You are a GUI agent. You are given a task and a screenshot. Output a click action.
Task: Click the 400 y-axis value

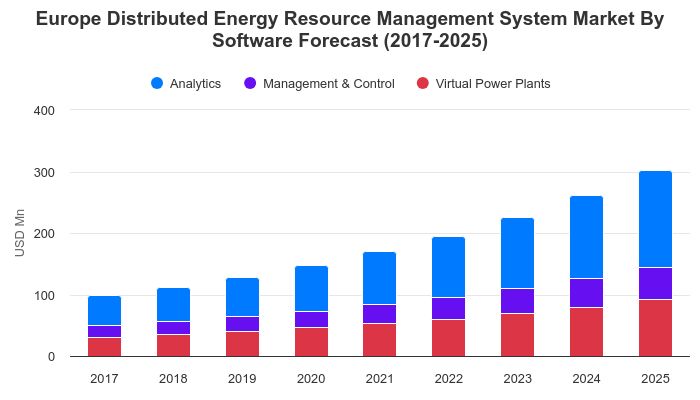pyautogui.click(x=44, y=110)
